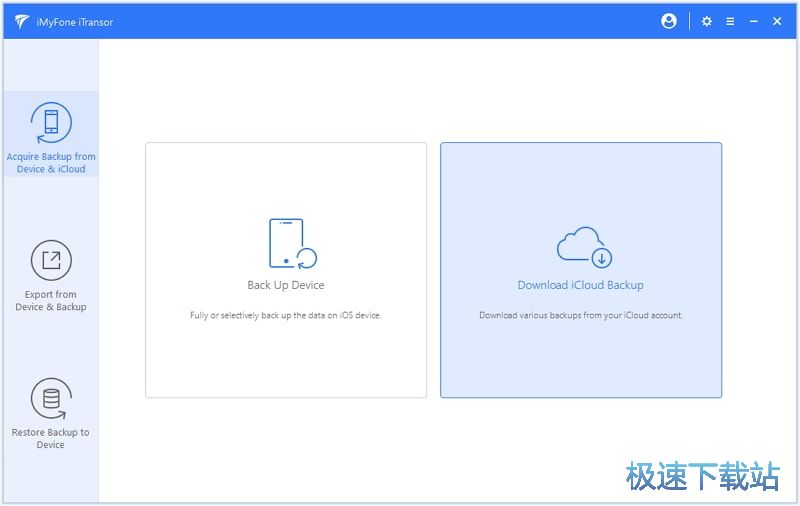800x506 pixels.
Task: Click 'Download various backups from your iCloud' text
Action: pyautogui.click(x=581, y=315)
